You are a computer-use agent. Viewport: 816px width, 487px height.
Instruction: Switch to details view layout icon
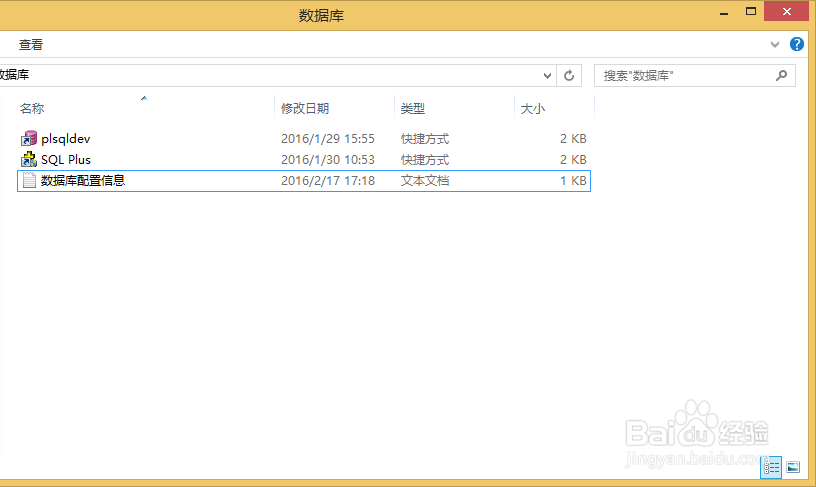(x=771, y=467)
